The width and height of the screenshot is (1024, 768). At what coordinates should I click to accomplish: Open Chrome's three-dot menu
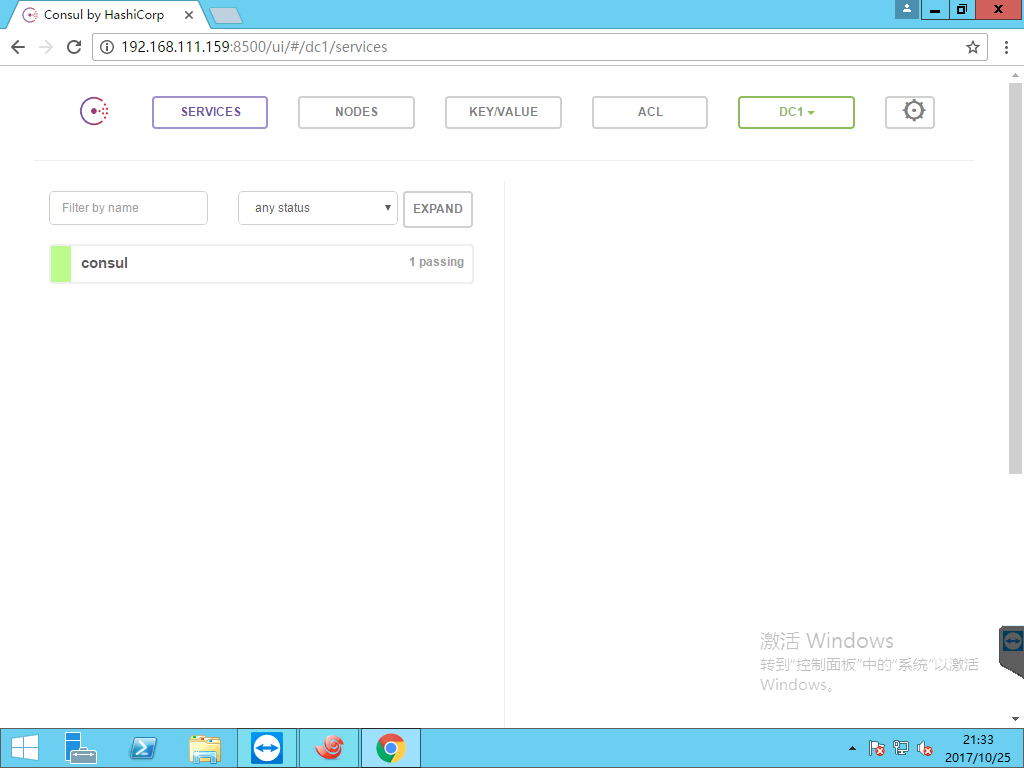1006,47
